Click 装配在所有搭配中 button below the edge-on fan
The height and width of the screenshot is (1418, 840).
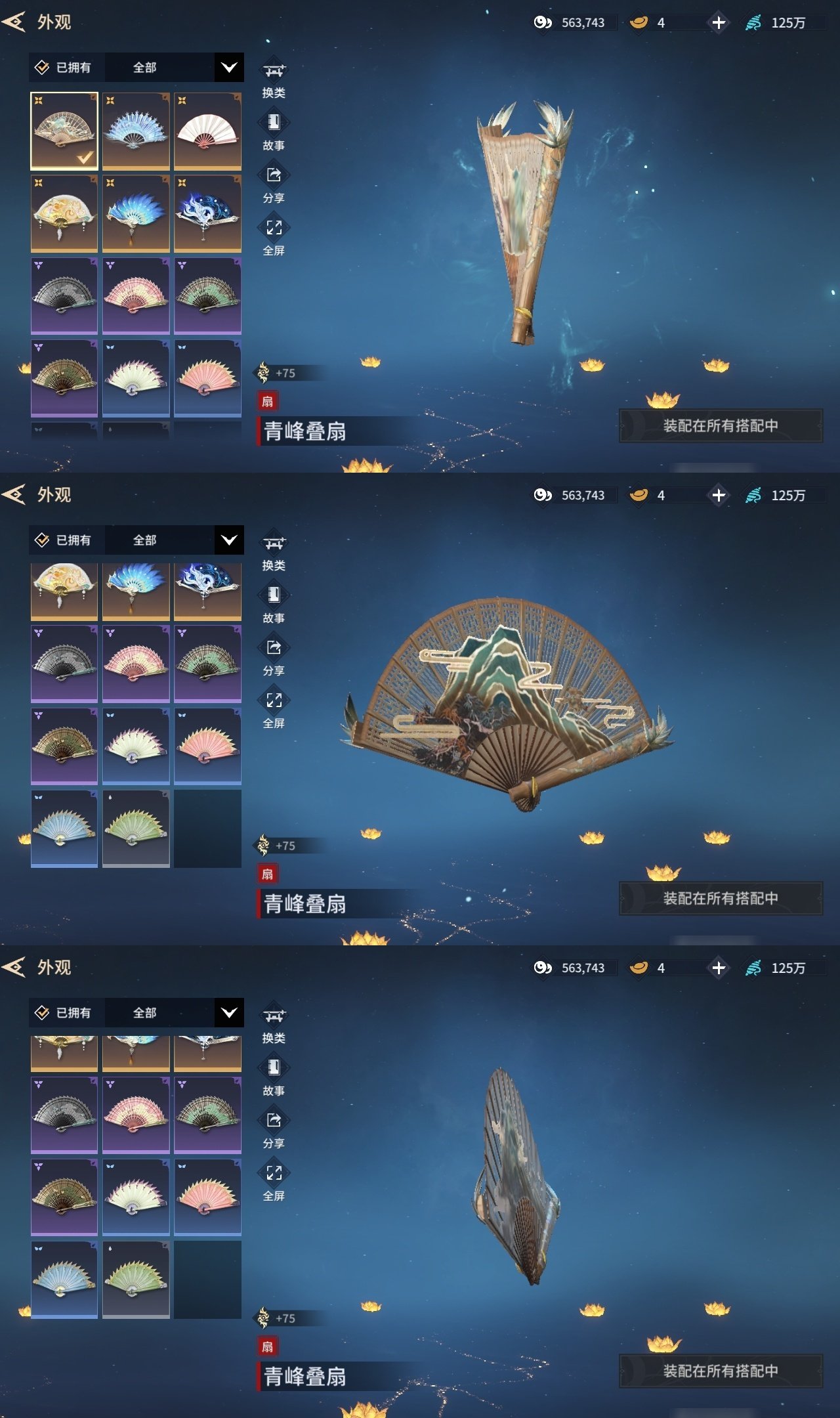pyautogui.click(x=721, y=1371)
